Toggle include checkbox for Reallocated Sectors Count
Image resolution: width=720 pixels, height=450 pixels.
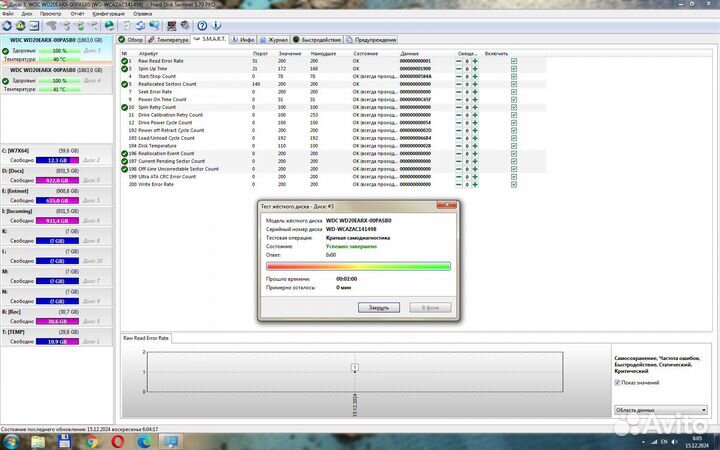(x=514, y=84)
